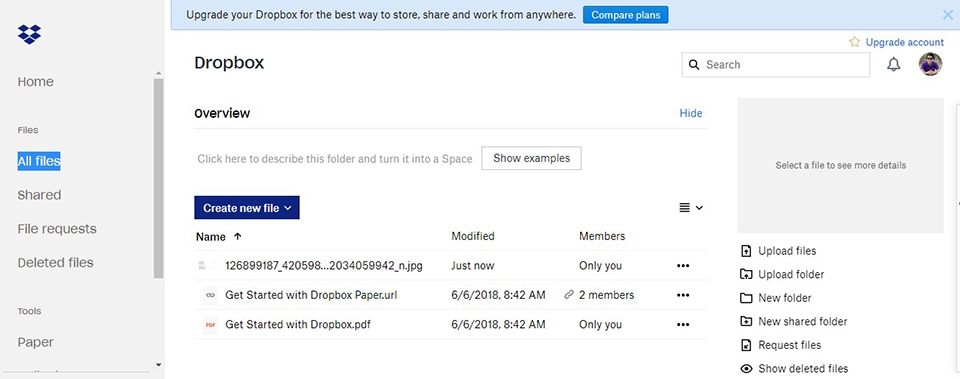
Task: Click the New folder icon
Action: [746, 298]
